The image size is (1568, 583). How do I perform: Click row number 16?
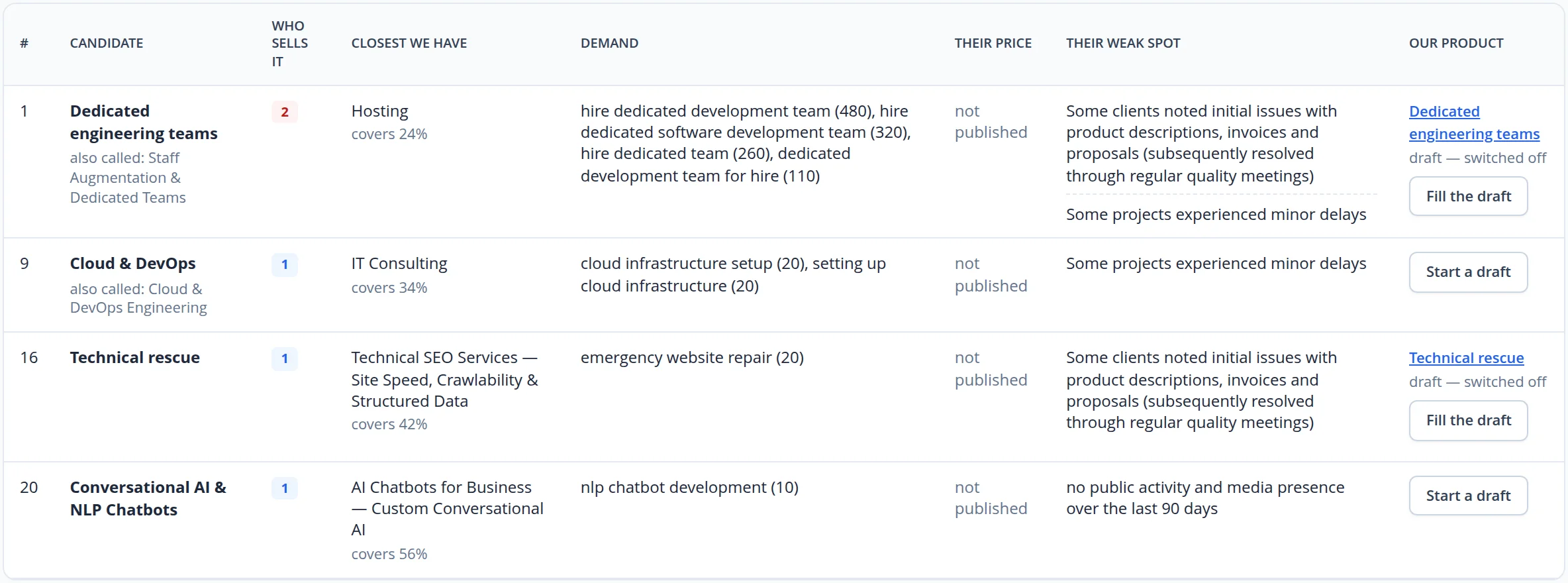click(x=29, y=357)
